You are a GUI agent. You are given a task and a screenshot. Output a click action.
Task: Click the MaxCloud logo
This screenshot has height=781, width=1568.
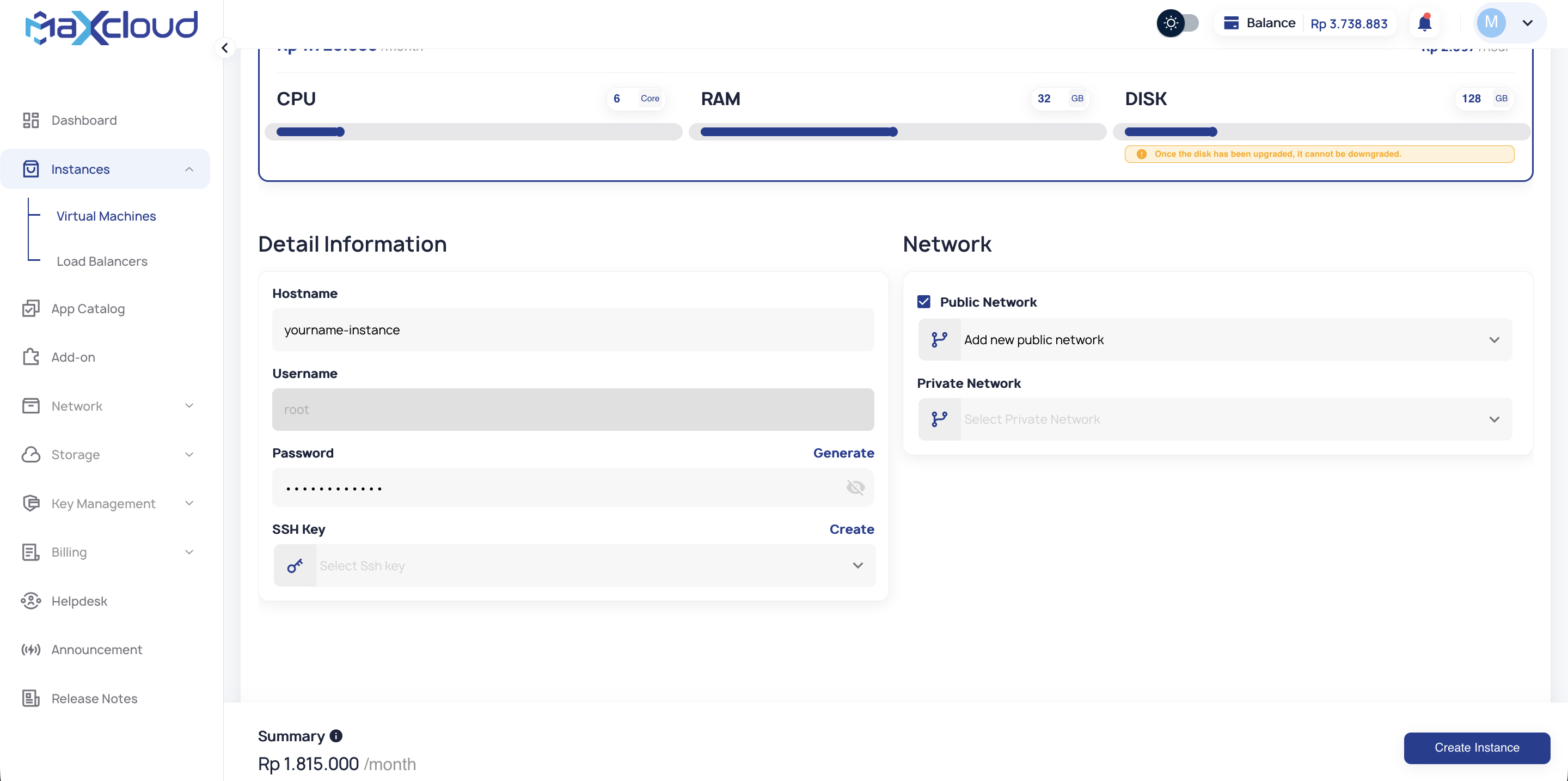[112, 27]
